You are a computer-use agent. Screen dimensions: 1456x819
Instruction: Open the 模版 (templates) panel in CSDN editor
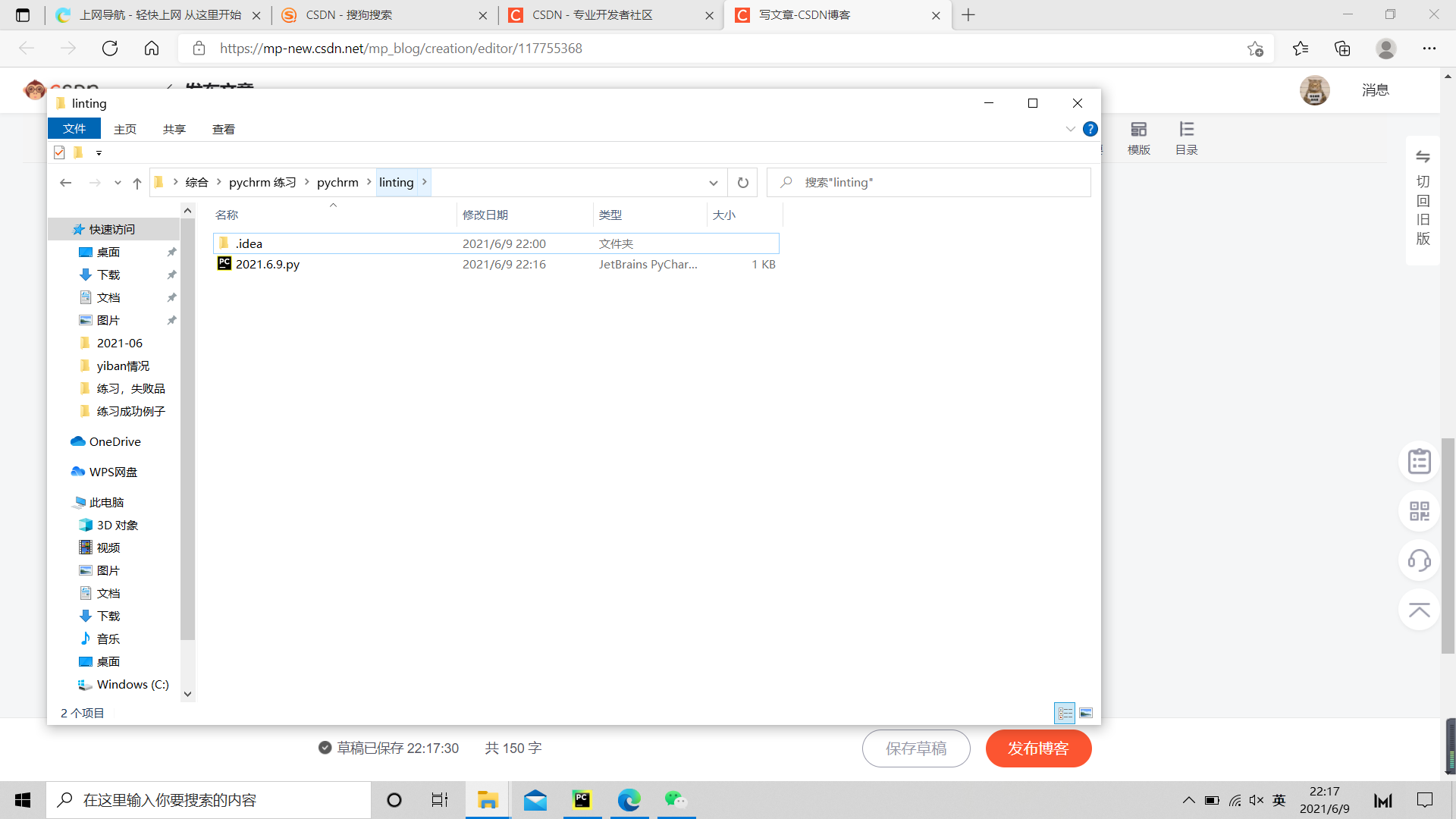(1137, 136)
